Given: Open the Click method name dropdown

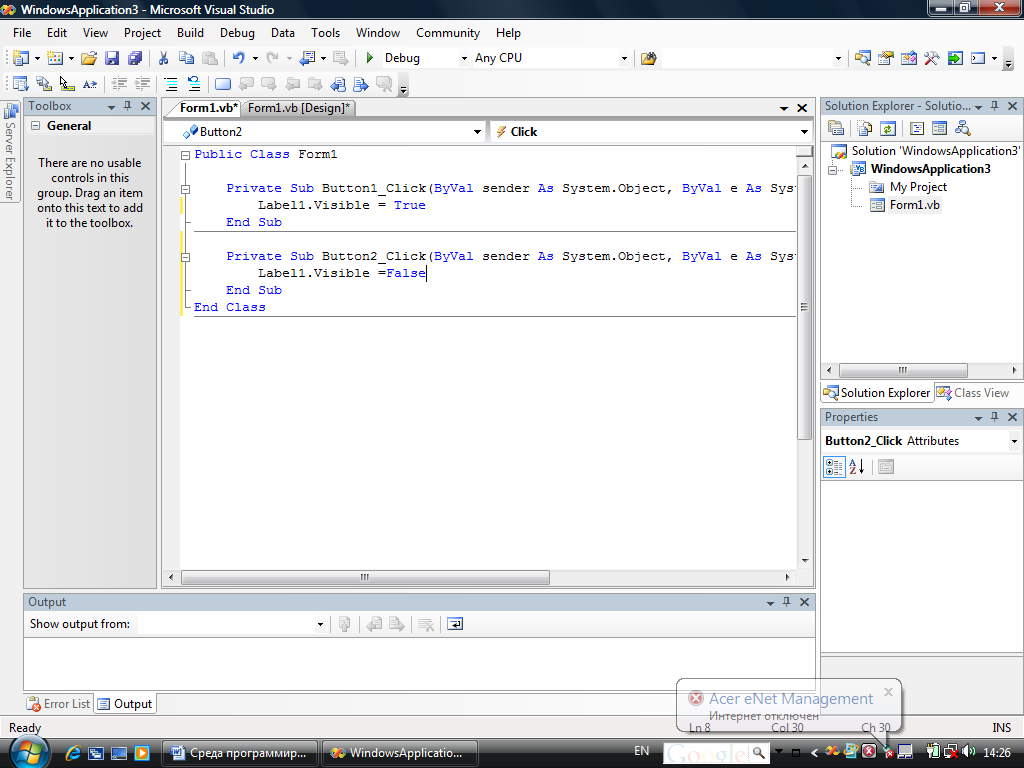Looking at the screenshot, I should [804, 132].
